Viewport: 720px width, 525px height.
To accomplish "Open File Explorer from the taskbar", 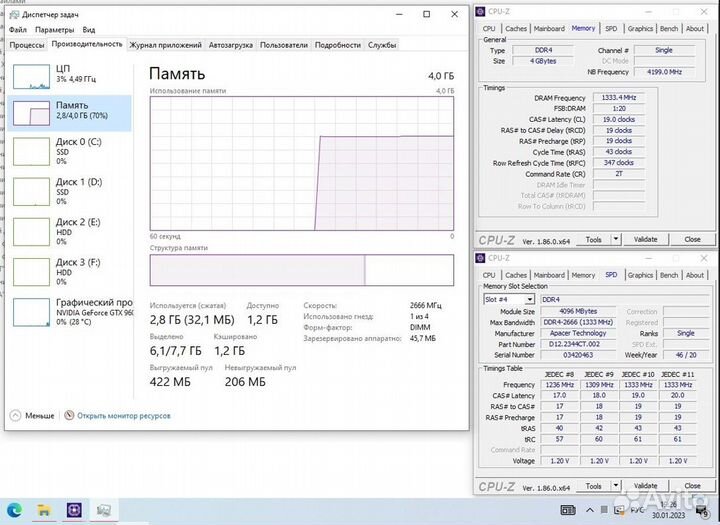I will pyautogui.click(x=44, y=510).
